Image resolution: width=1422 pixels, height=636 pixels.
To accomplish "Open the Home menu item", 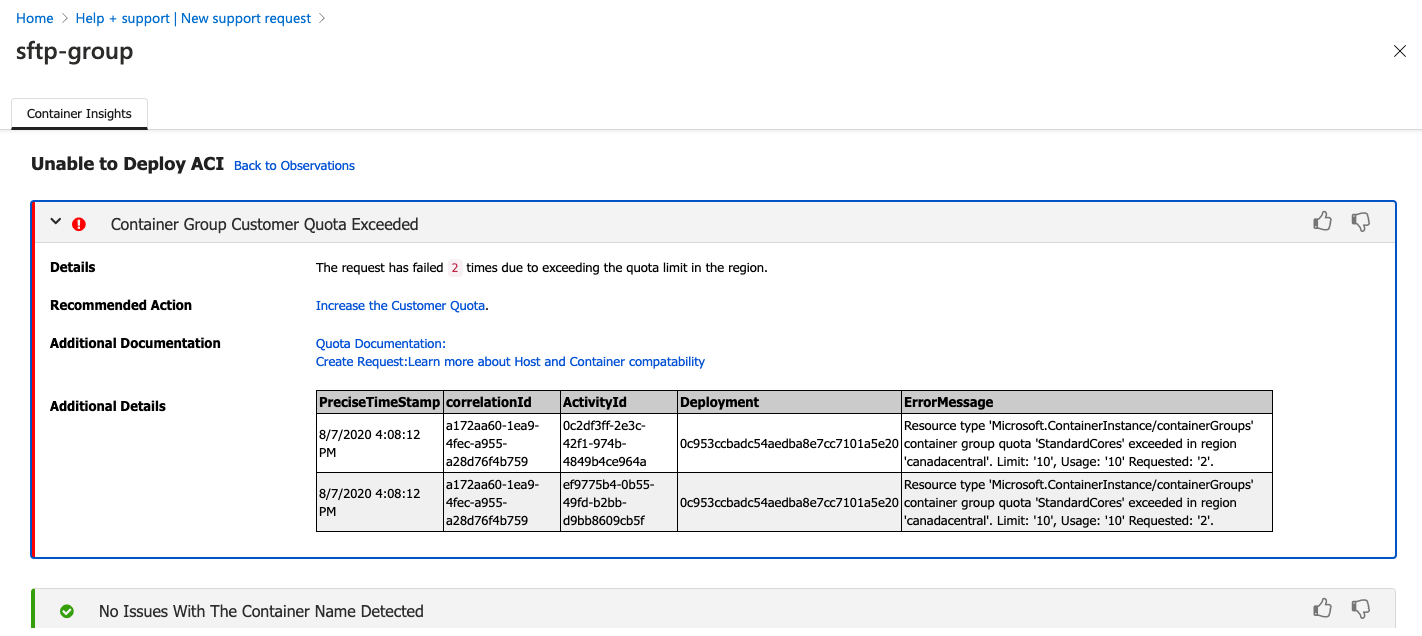I will pyautogui.click(x=35, y=18).
